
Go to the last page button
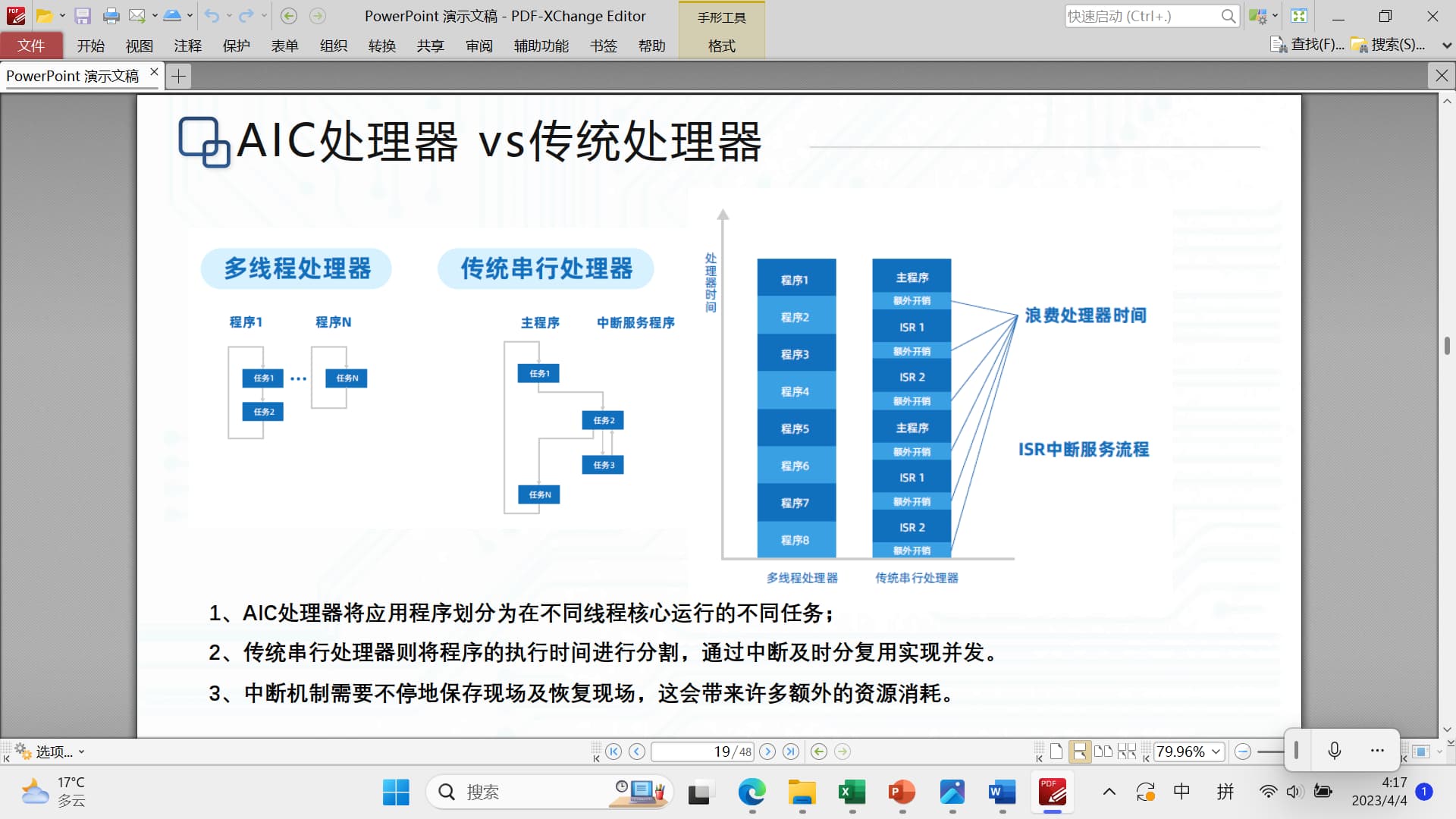click(x=791, y=752)
